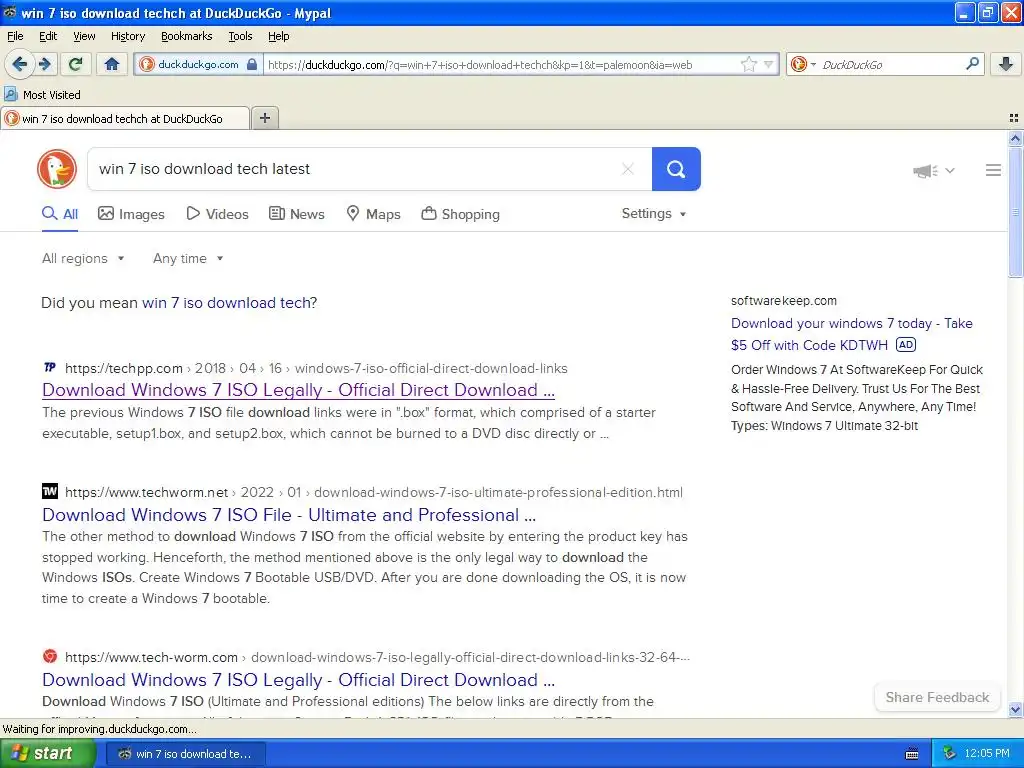Click the on-screen keyboard tray icon
The image size is (1024, 768).
pos(912,754)
